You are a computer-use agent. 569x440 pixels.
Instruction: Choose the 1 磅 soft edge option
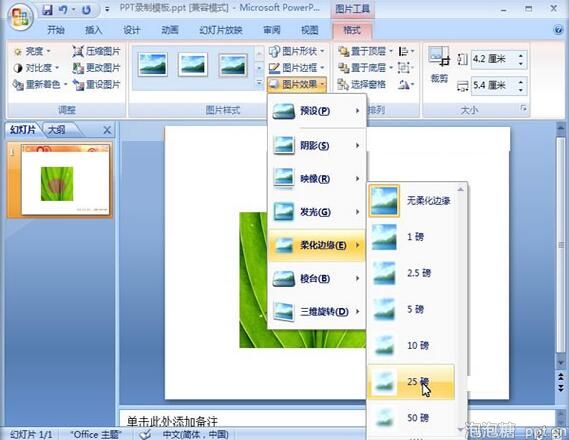[x=411, y=237]
